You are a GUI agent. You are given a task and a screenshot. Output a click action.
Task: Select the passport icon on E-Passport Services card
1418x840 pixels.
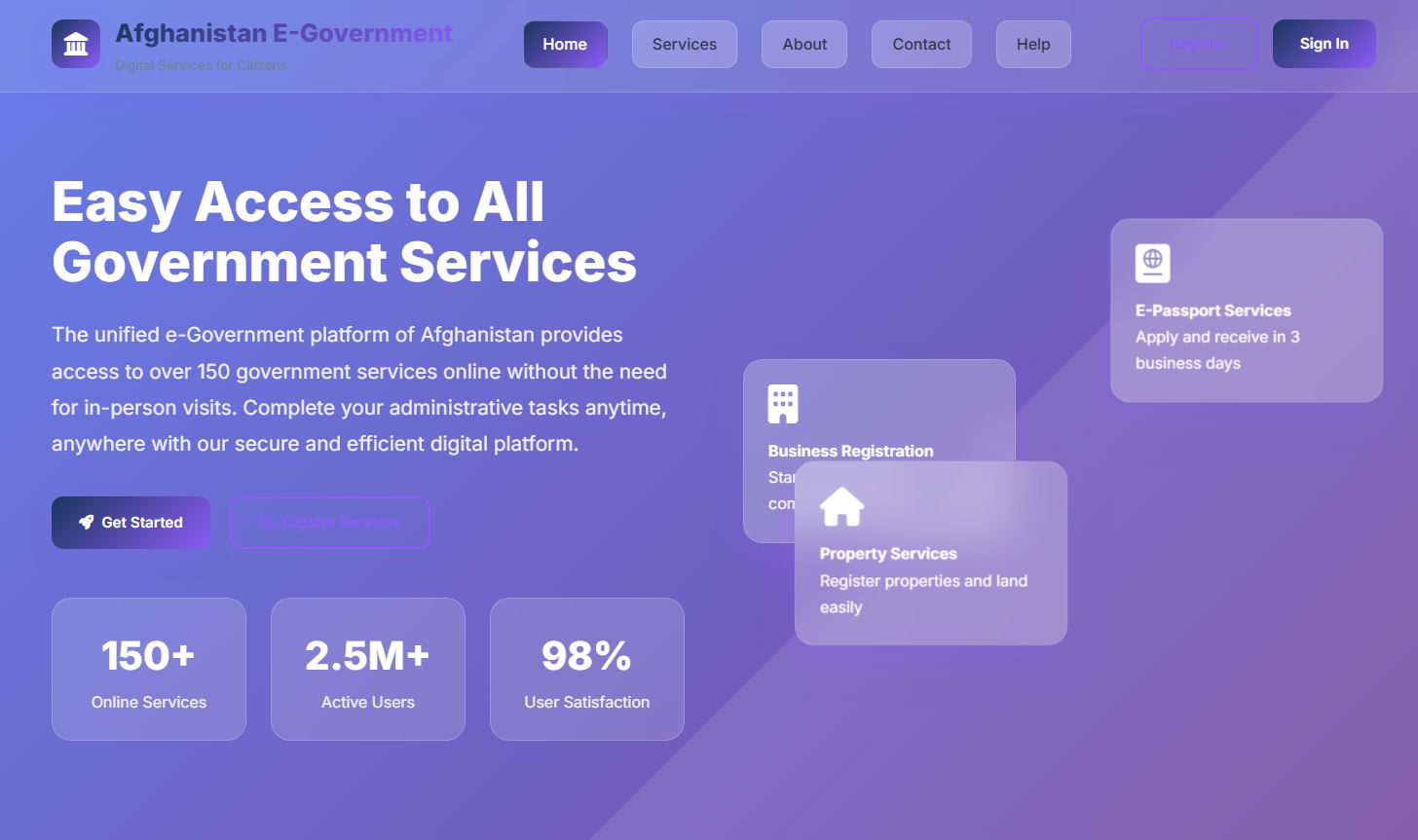point(1153,262)
